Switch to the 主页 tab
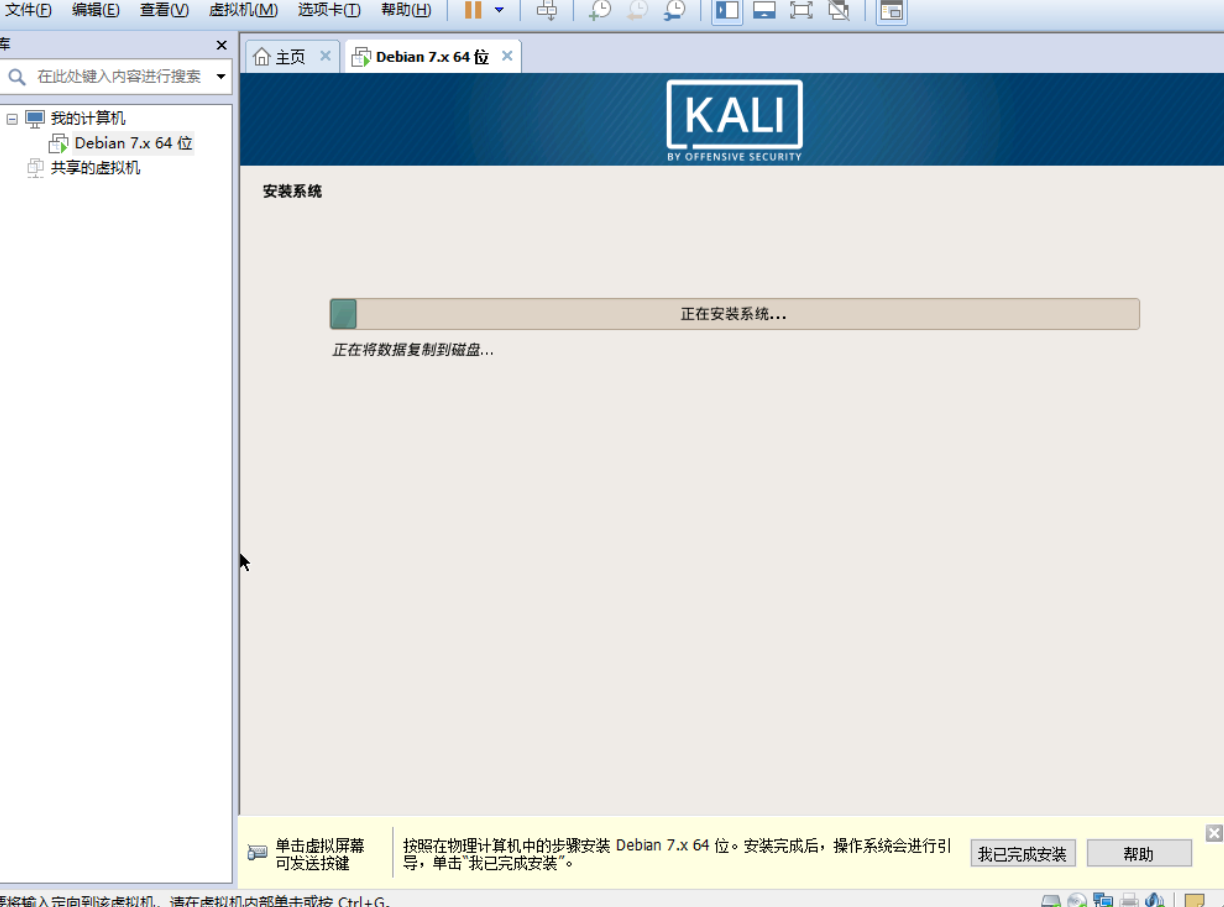This screenshot has width=1224, height=907. point(290,57)
